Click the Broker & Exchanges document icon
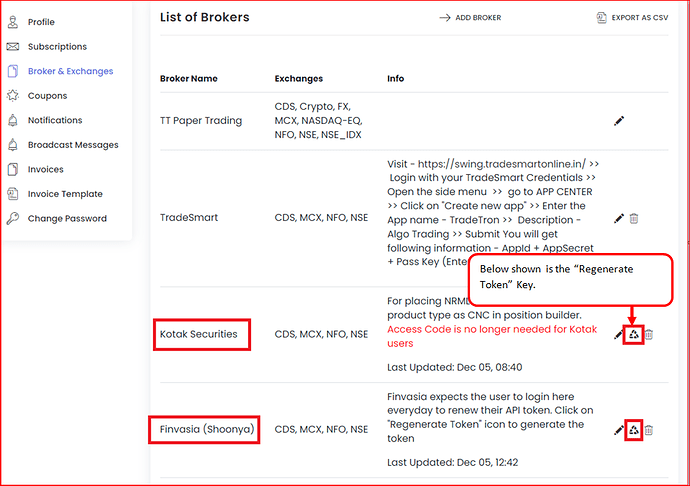Image resolution: width=690 pixels, height=486 pixels. pyautogui.click(x=13, y=71)
